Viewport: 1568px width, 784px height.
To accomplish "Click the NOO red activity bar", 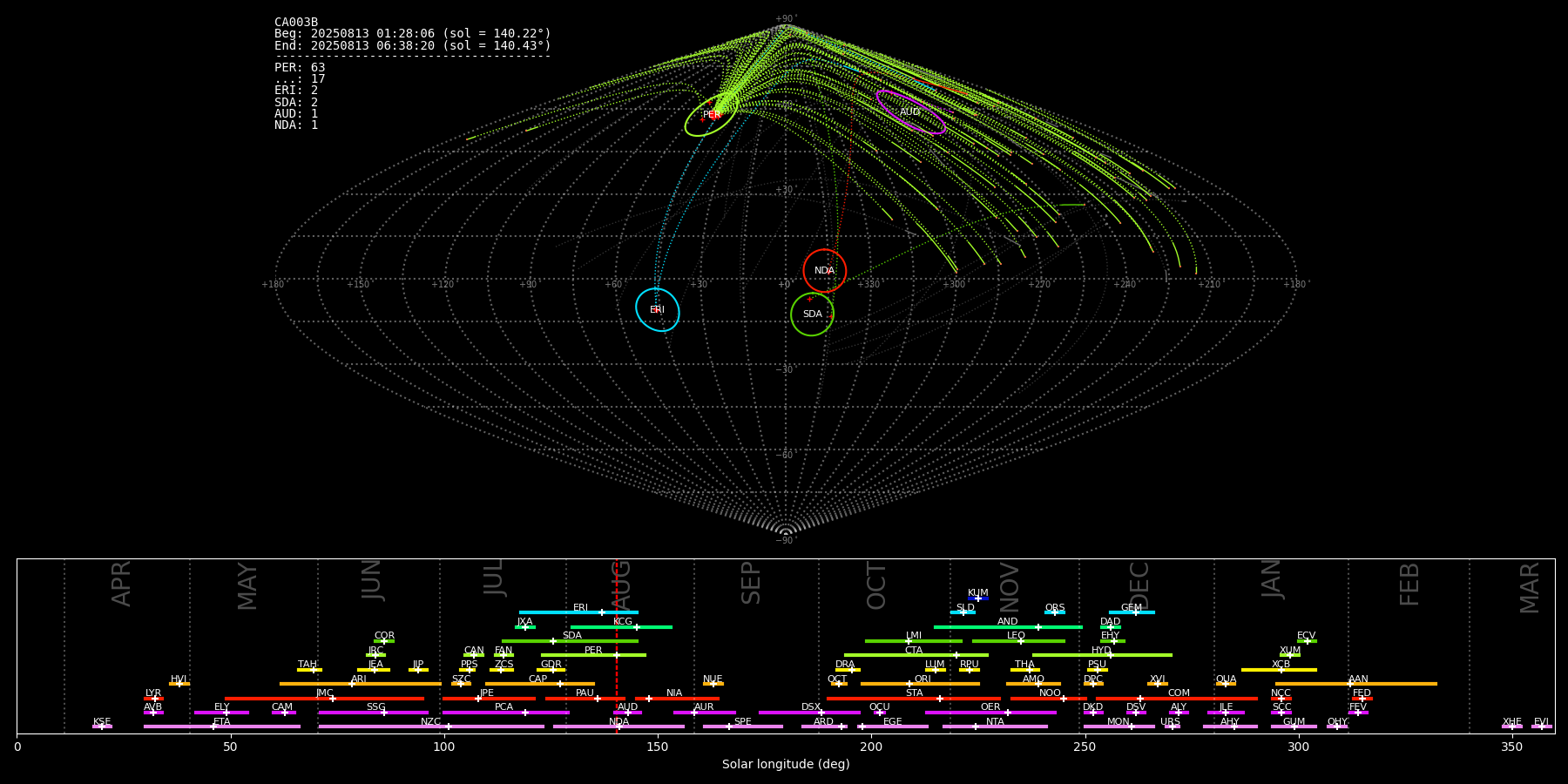I will point(1049,699).
